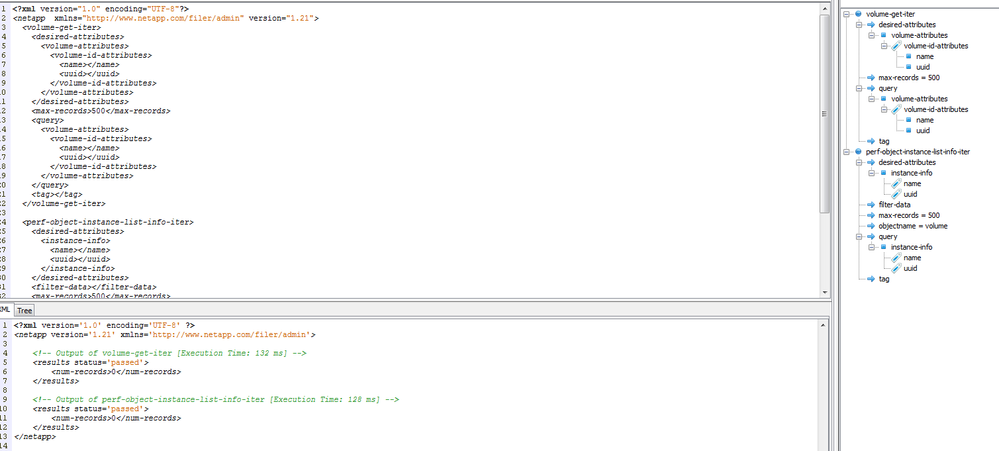Collapse the query node under volume-get-iter
This screenshot has height=451, width=999.
pos(859,88)
